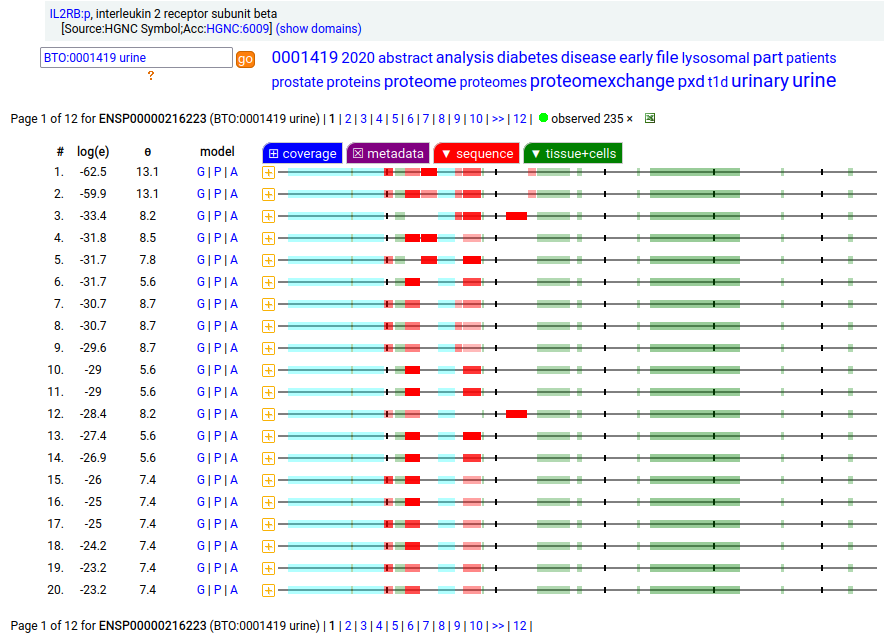Open the P model link in row 2
884x644 pixels.
218,194
